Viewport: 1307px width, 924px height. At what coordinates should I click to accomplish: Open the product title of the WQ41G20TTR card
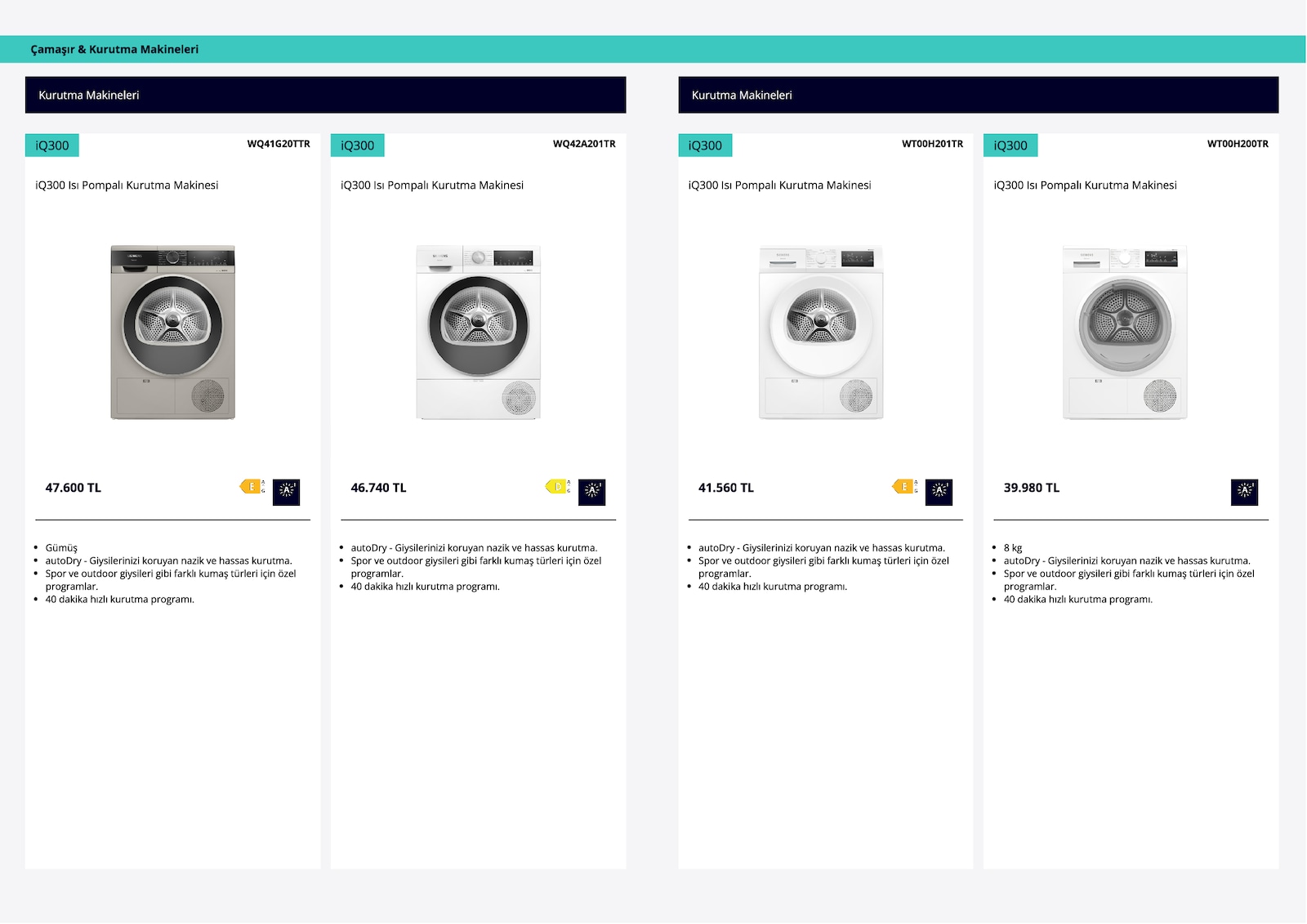tap(127, 185)
